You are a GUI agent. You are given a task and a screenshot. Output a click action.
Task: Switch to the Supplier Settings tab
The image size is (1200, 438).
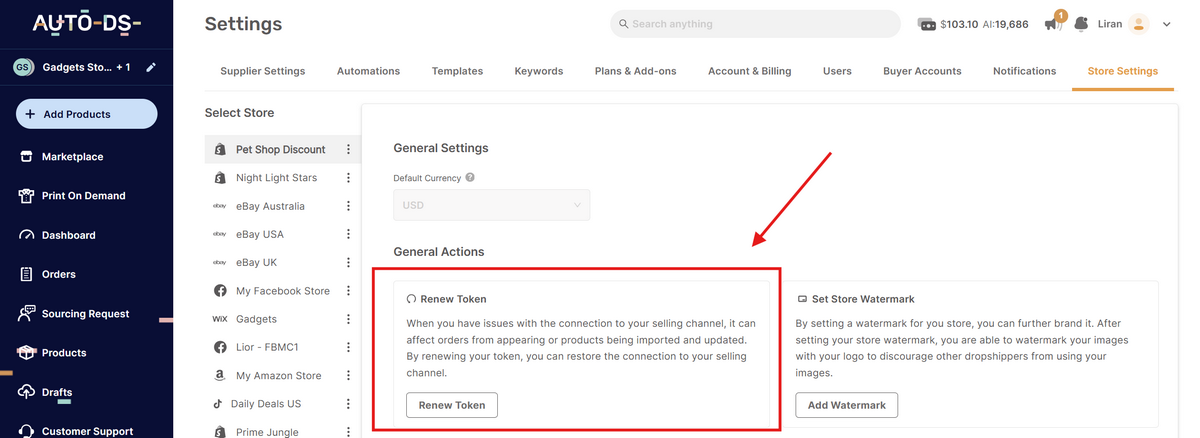coord(263,71)
